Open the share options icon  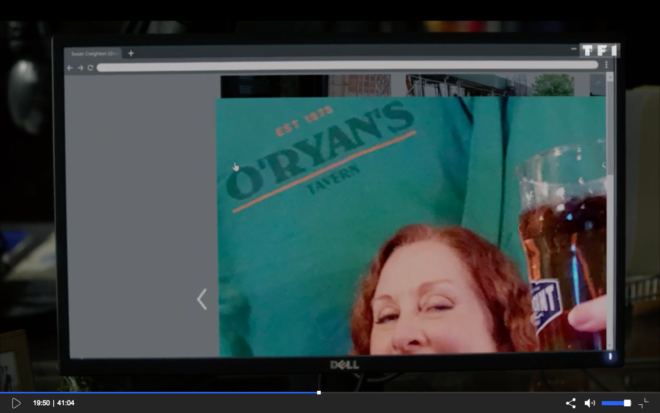point(570,403)
